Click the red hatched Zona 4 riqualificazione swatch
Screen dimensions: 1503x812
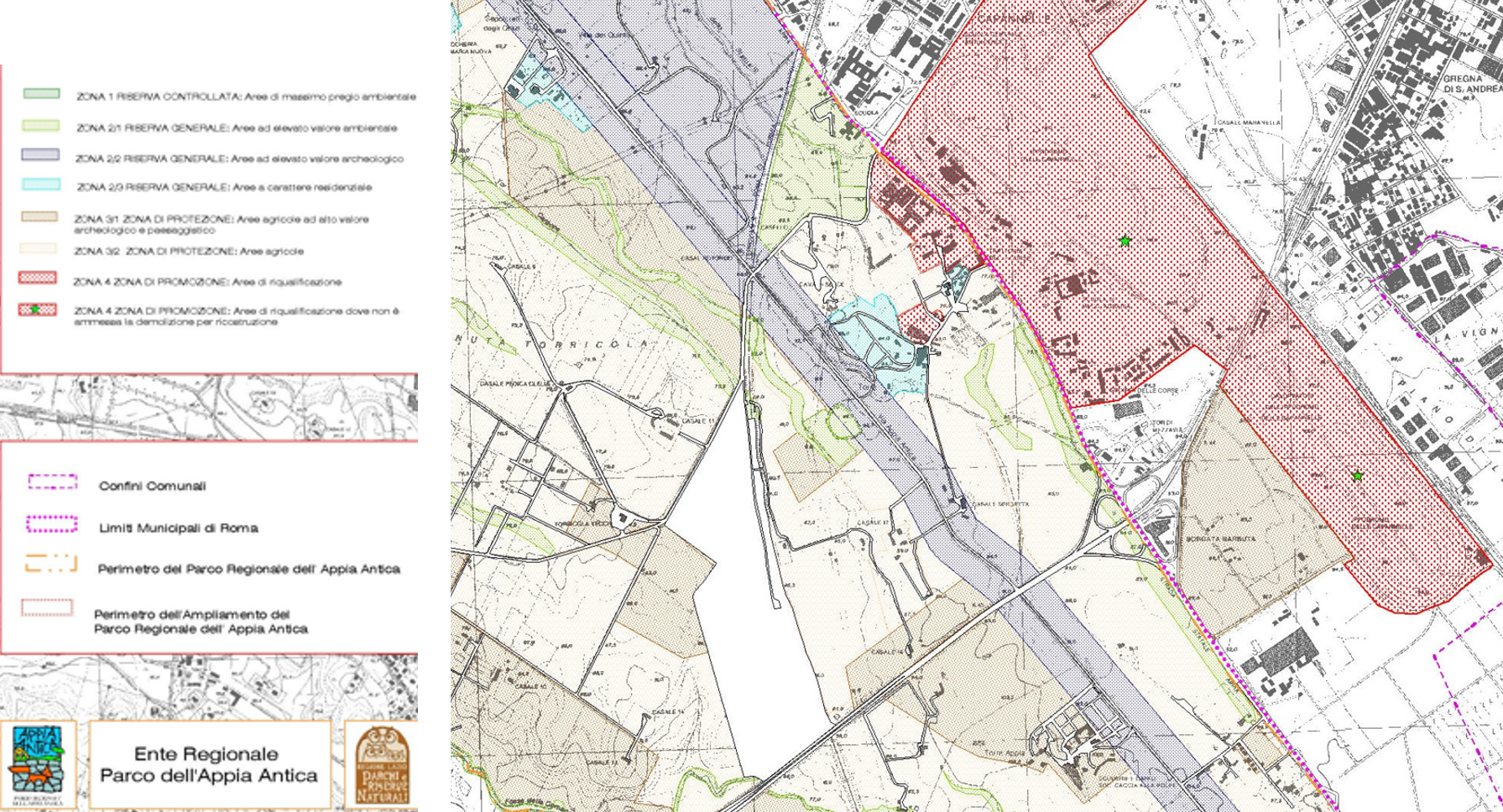point(38,278)
